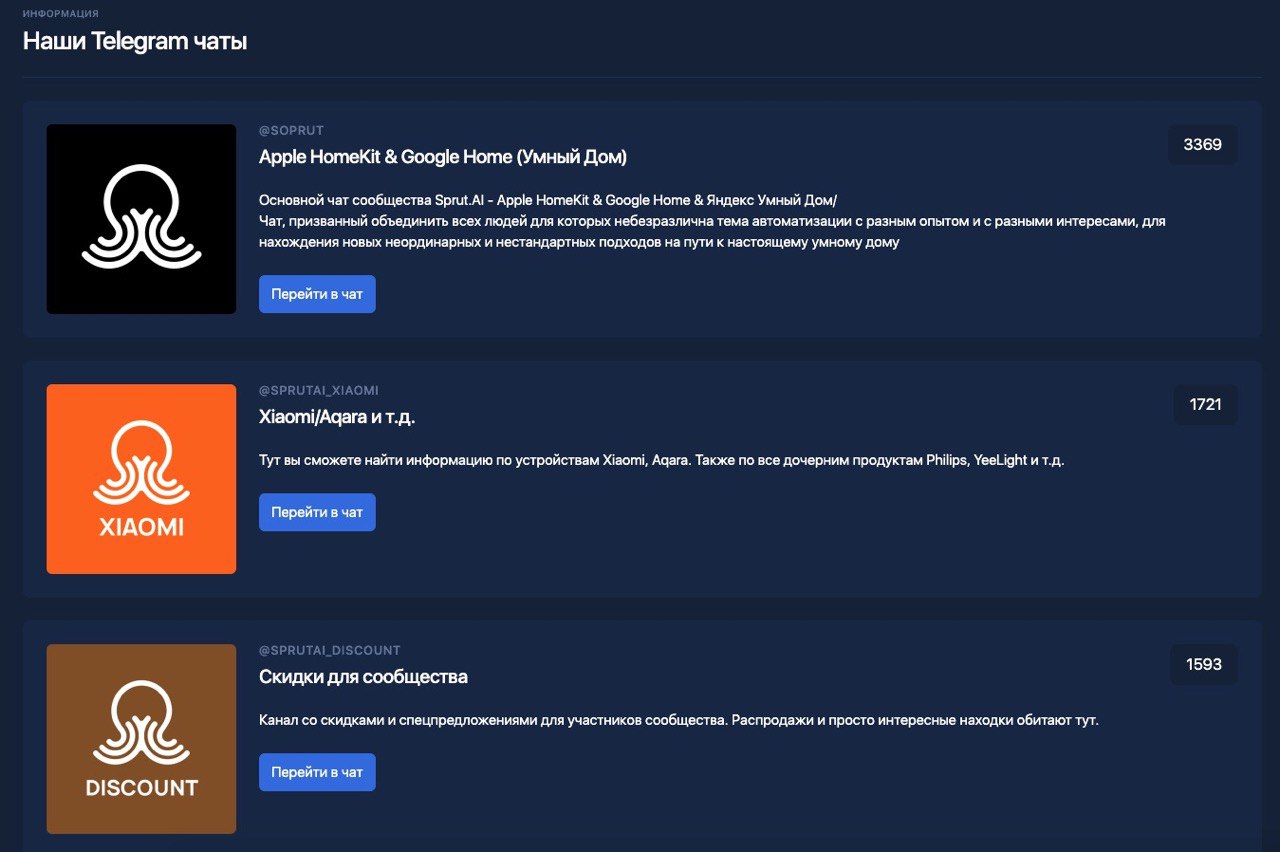Click 'Перейти в чат' for Скидки для сообщества
The width and height of the screenshot is (1280, 852).
point(317,772)
